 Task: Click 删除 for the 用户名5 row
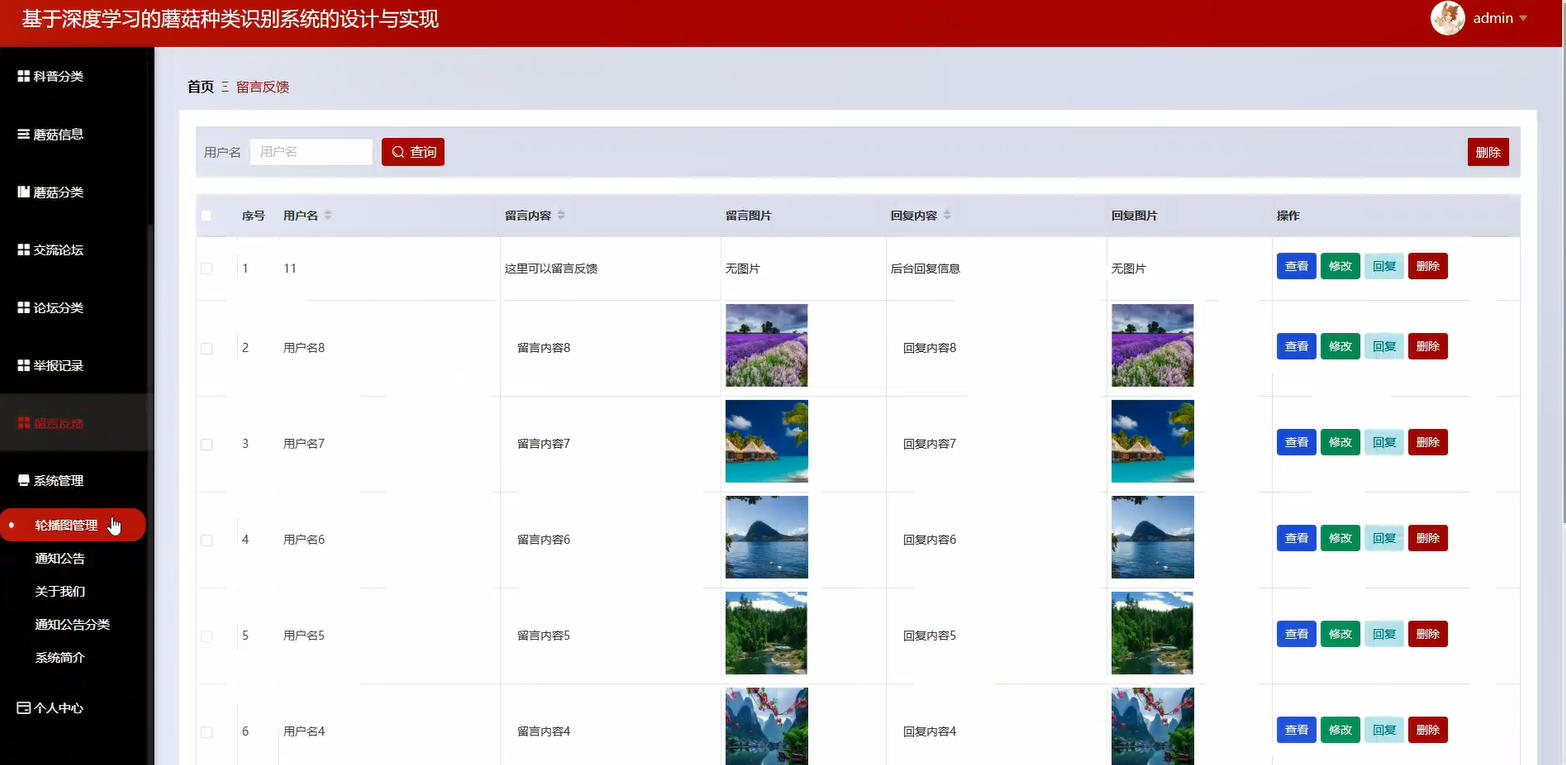pos(1428,634)
